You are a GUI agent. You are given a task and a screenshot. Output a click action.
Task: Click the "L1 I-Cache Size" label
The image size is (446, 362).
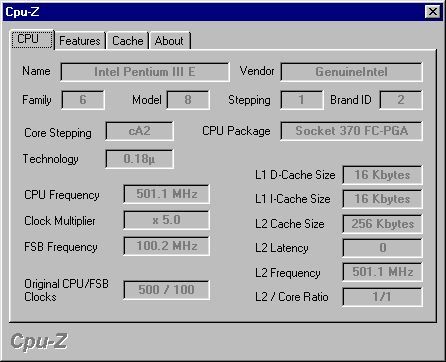pyautogui.click(x=293, y=199)
